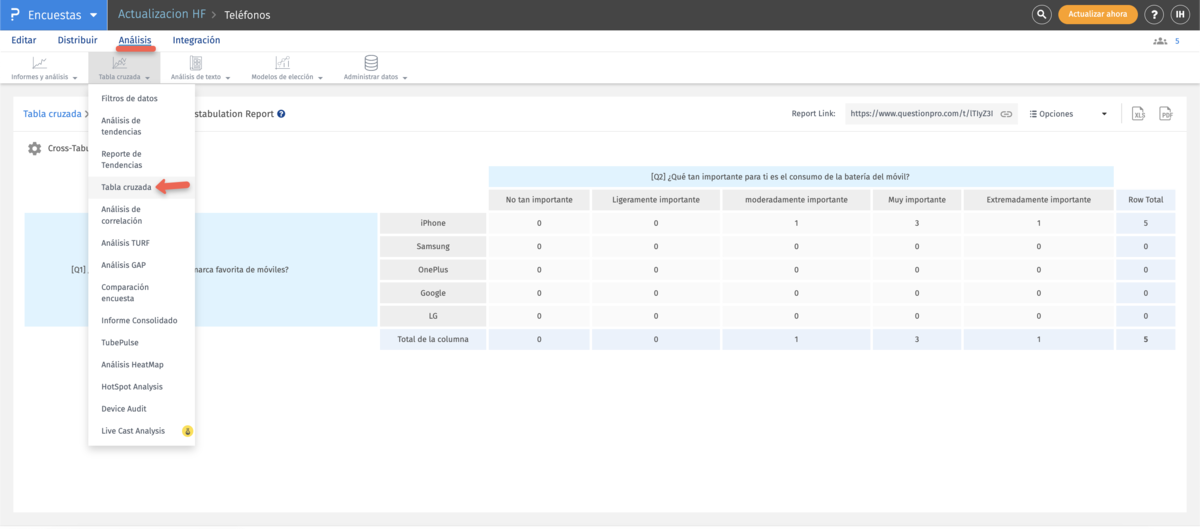The image size is (1200, 529).
Task: Open the IH user profile avatar
Action: (x=1181, y=15)
